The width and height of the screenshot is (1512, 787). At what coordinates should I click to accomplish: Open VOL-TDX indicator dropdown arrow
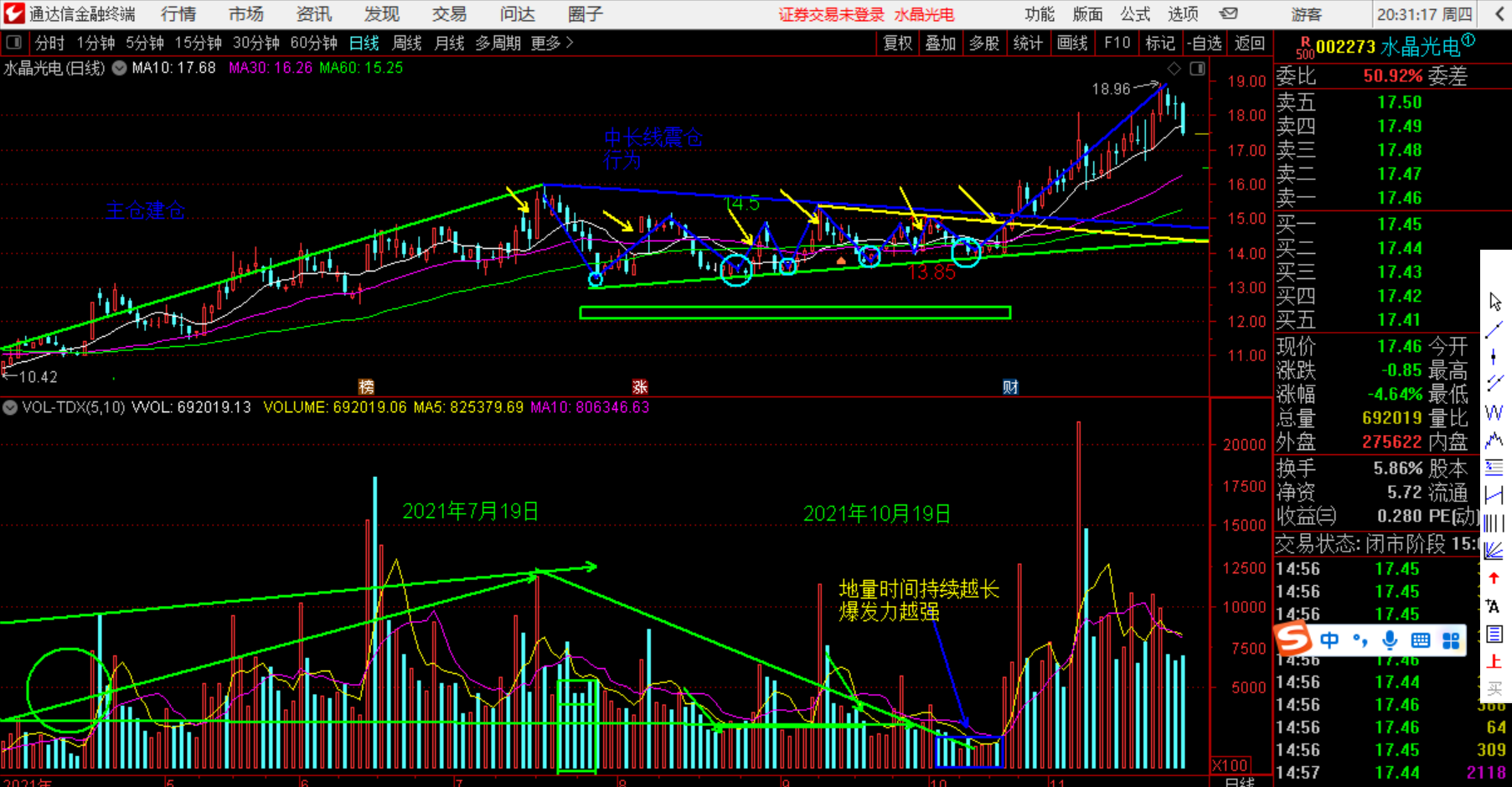[x=10, y=408]
